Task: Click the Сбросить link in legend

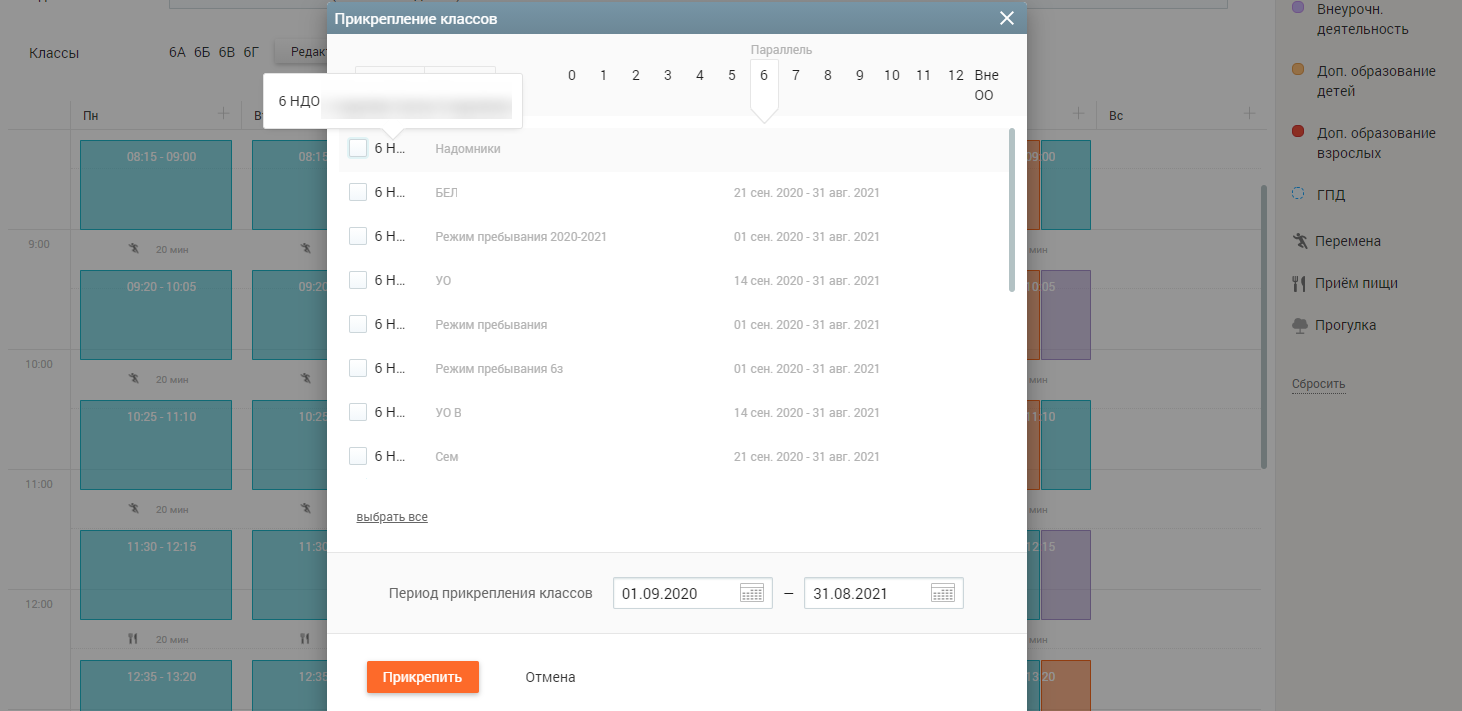Action: [x=1318, y=384]
